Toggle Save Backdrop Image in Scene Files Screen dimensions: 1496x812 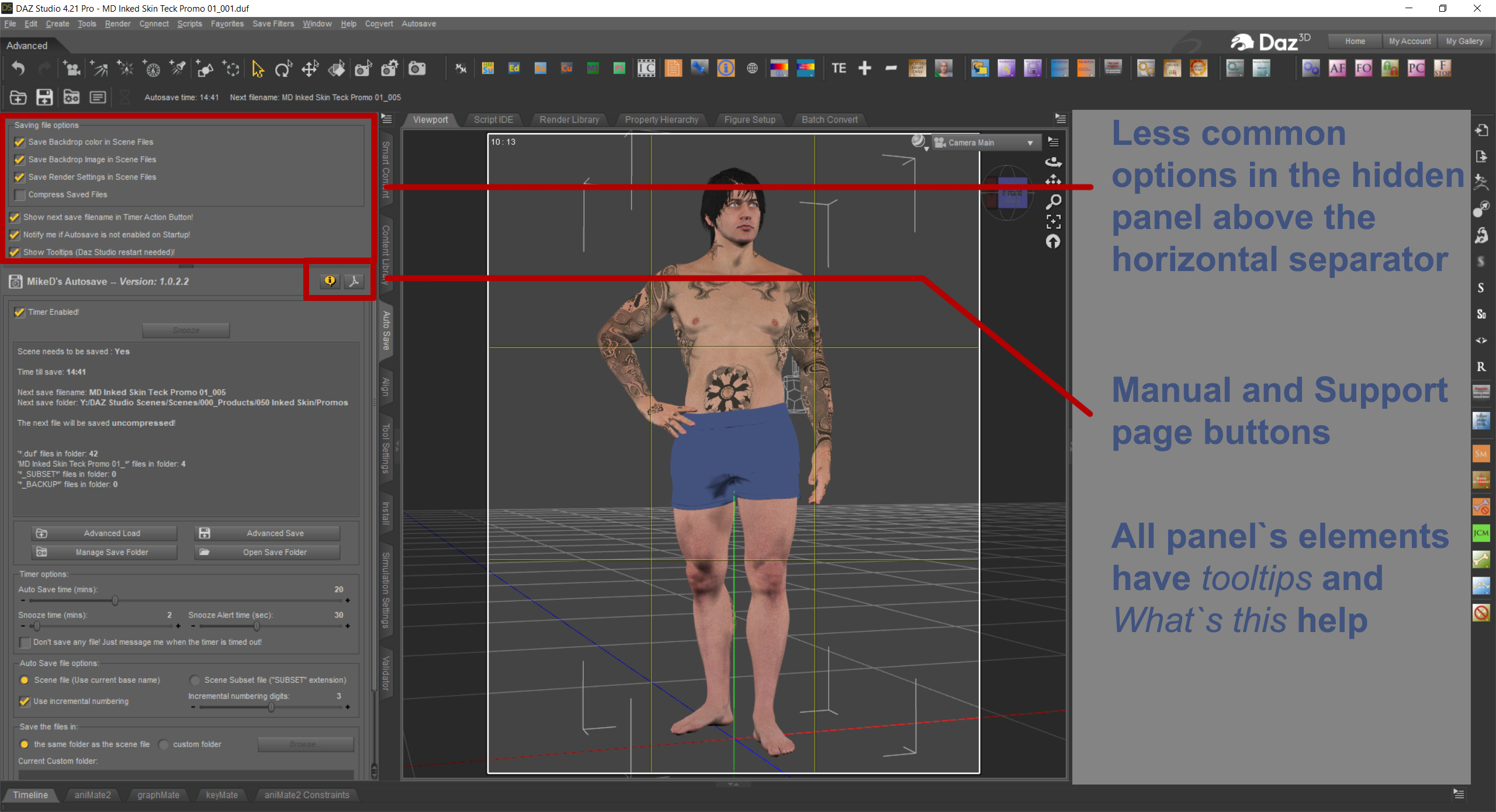20,159
